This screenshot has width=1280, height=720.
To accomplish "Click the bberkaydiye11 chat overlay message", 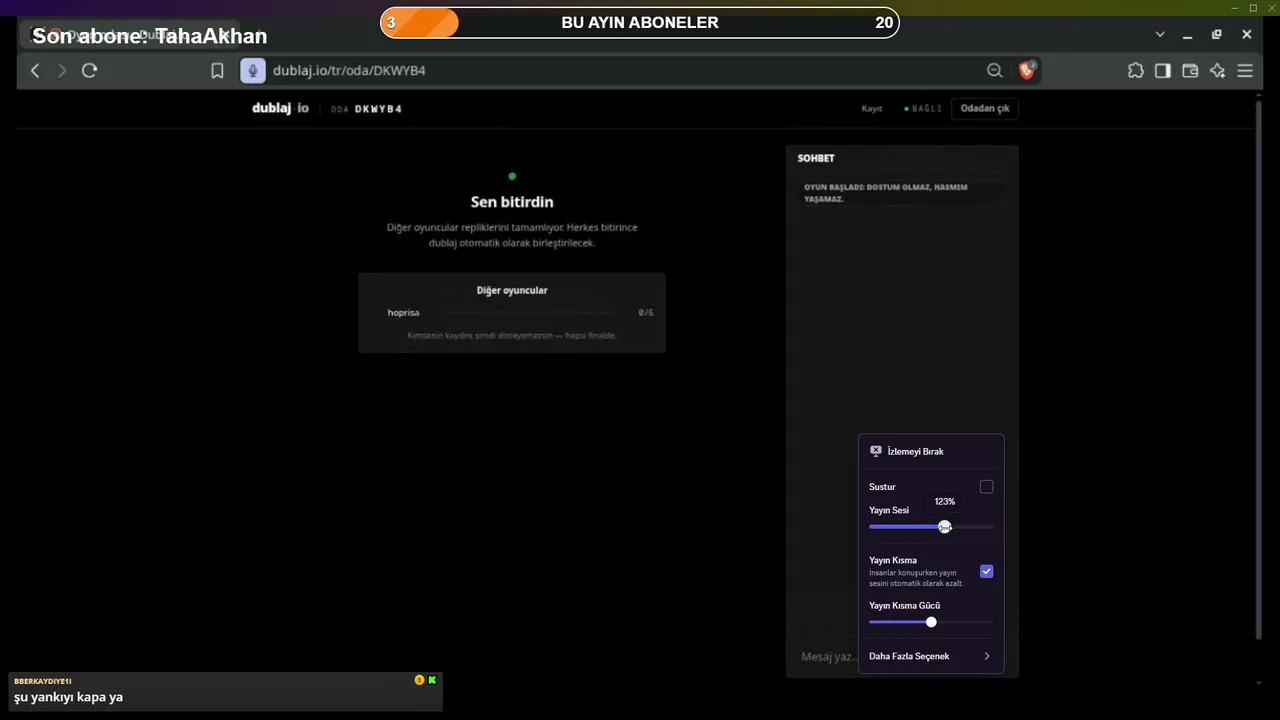I will click(x=225, y=691).
